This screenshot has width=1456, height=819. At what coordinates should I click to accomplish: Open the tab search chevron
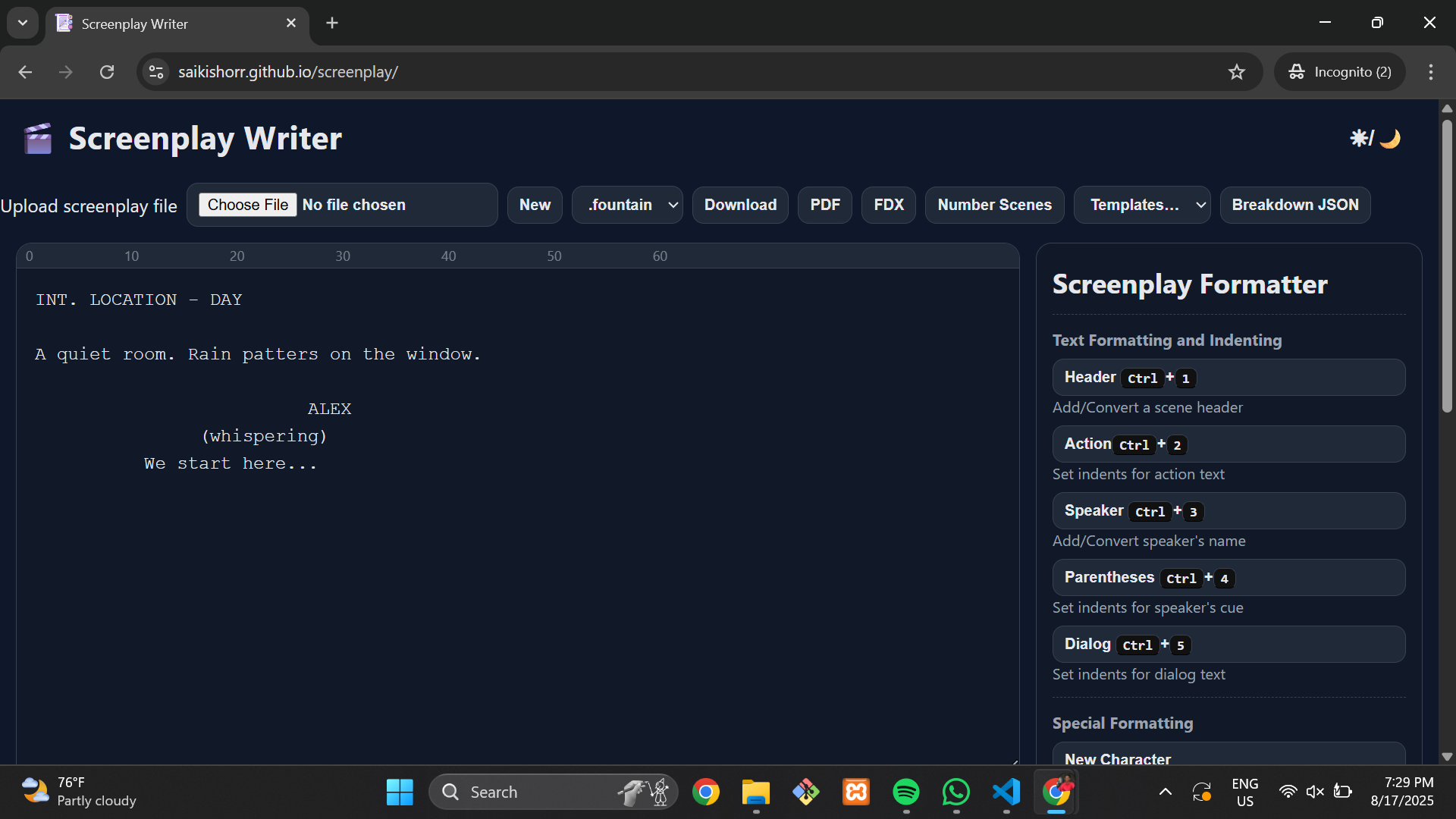point(23,23)
